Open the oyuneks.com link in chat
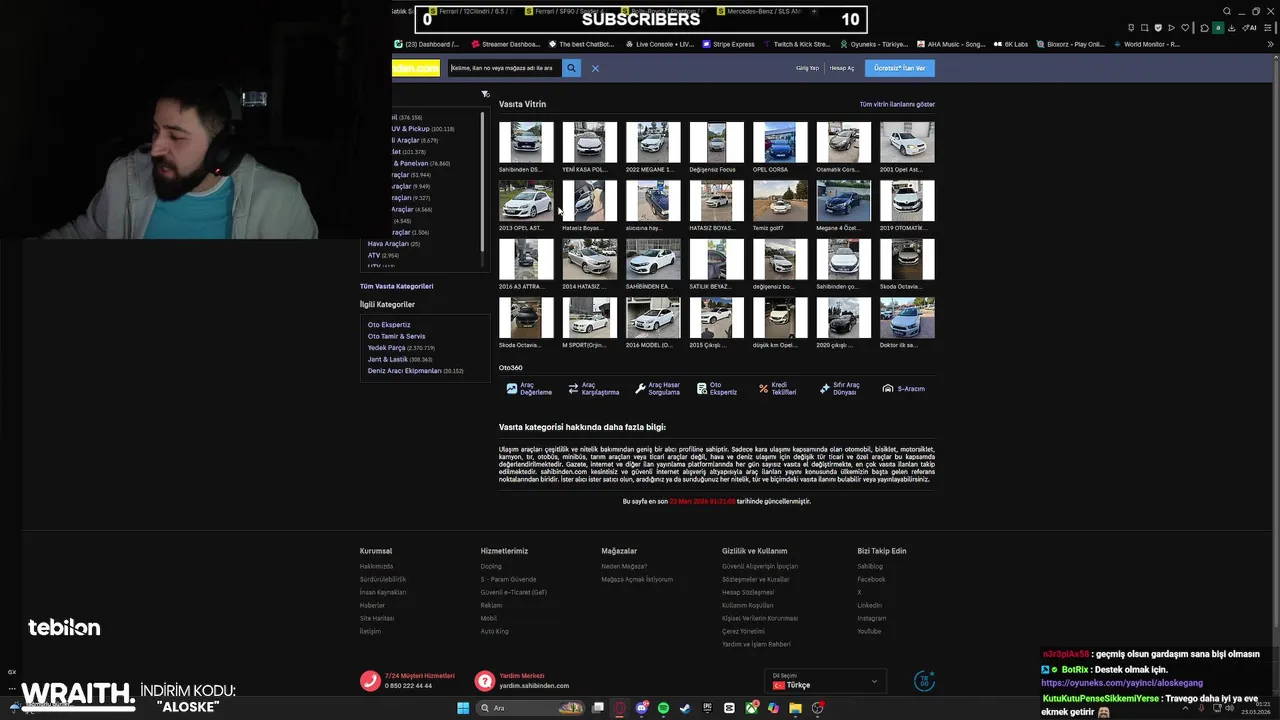 (x=1122, y=683)
